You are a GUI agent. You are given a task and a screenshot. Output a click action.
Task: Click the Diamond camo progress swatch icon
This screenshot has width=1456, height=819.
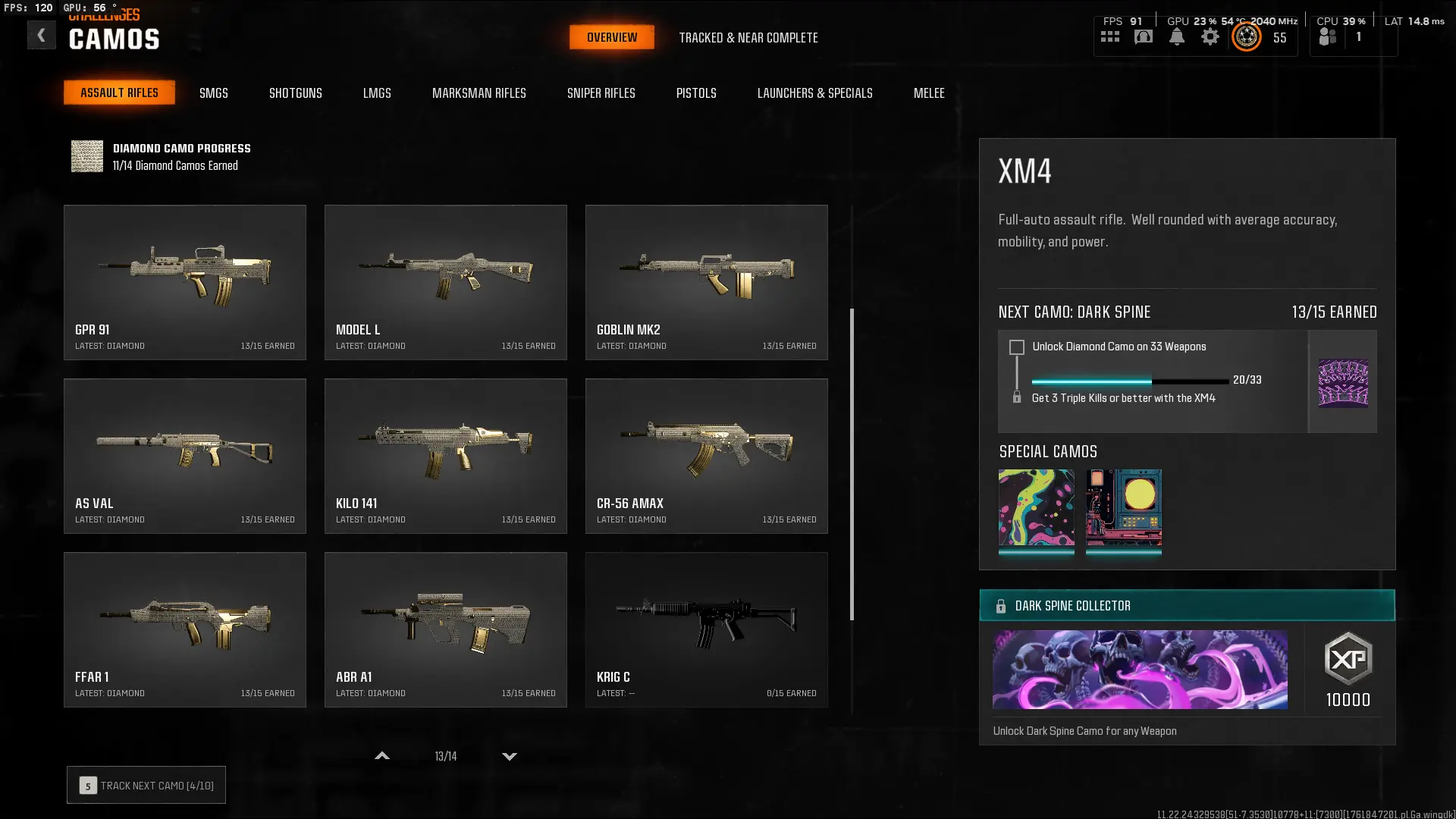point(87,156)
